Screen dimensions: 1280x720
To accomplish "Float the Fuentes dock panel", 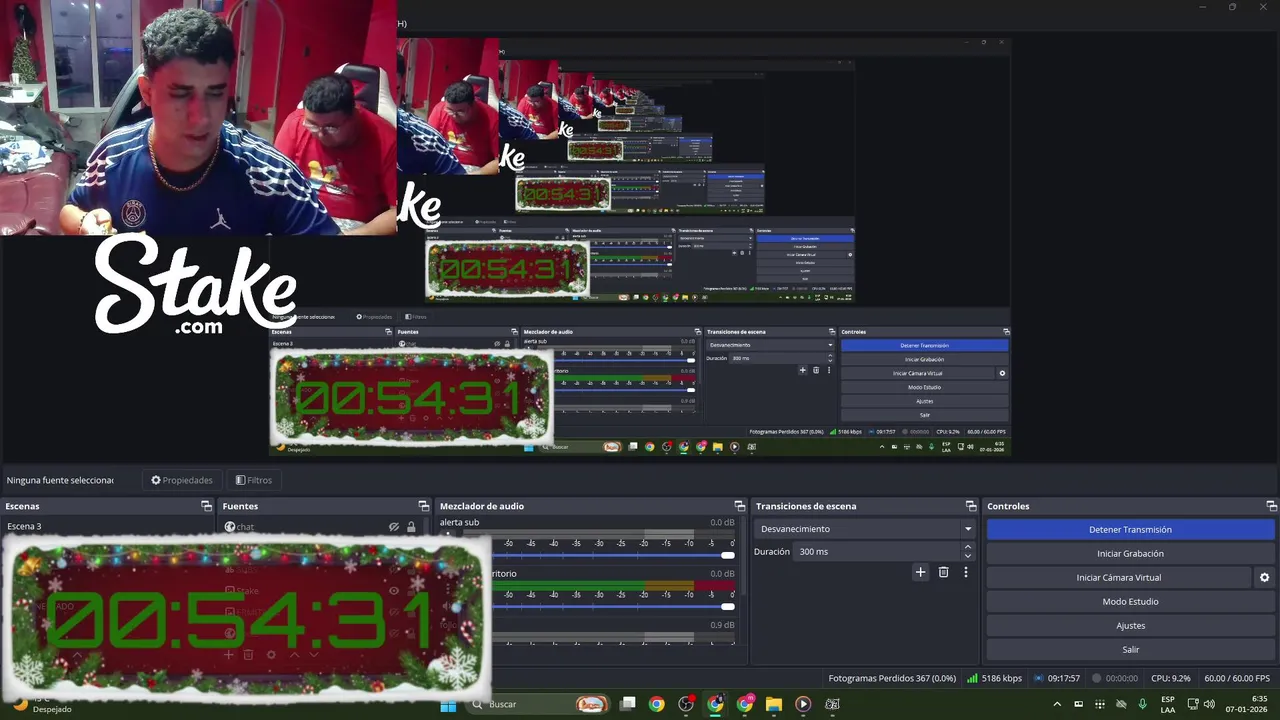I will coord(423,506).
